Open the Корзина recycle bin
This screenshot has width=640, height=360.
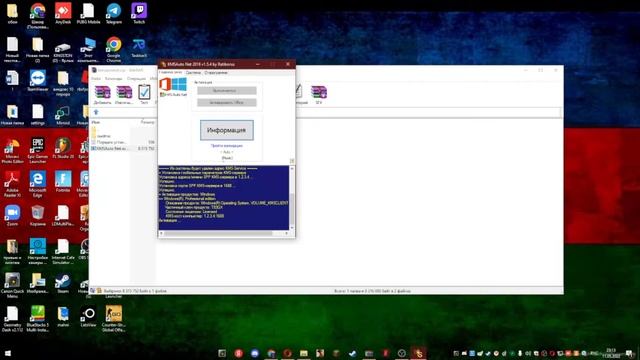(x=38, y=216)
